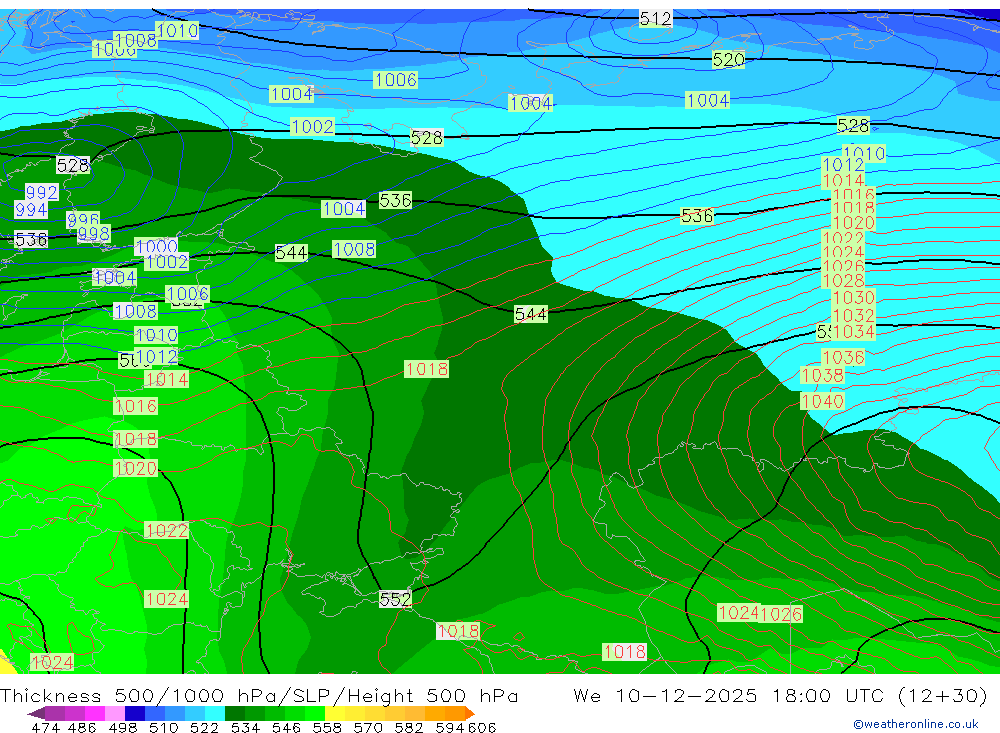The width and height of the screenshot is (1000, 733).
Task: Click the red 1030 isobar label
Action: [x=853, y=298]
